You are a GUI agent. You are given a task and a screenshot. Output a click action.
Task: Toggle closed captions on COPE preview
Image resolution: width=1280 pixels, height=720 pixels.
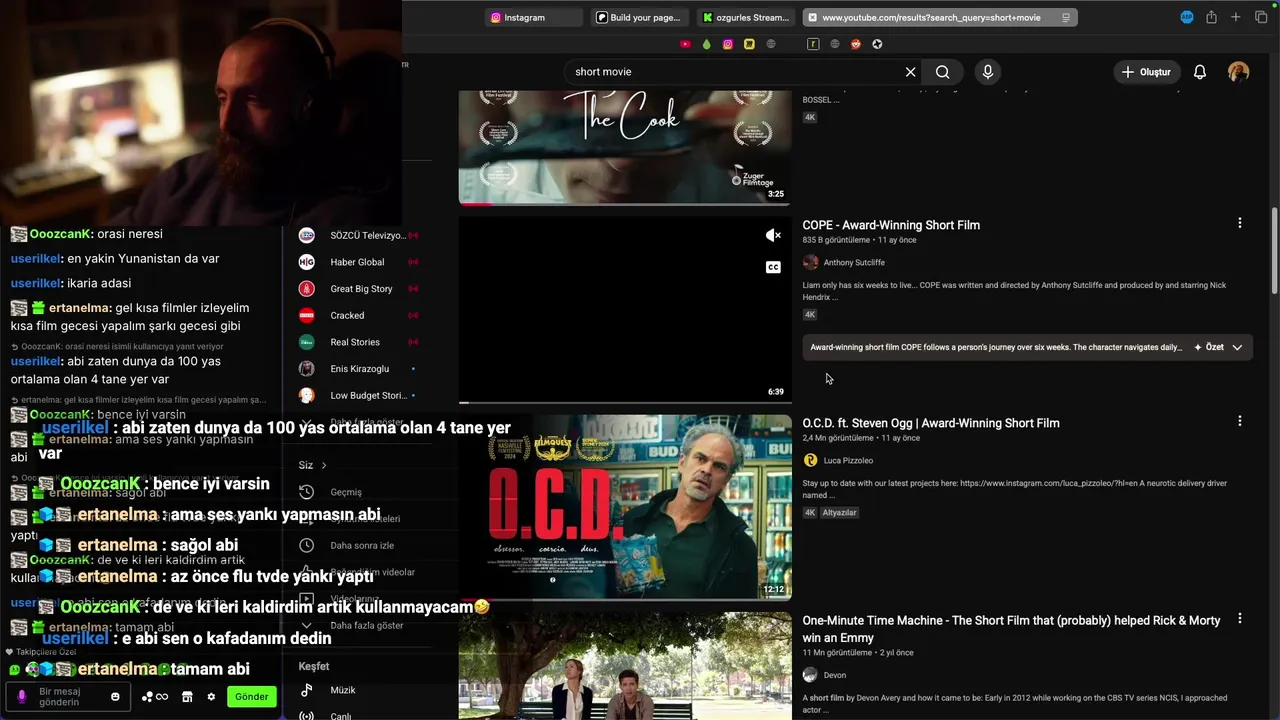773,267
